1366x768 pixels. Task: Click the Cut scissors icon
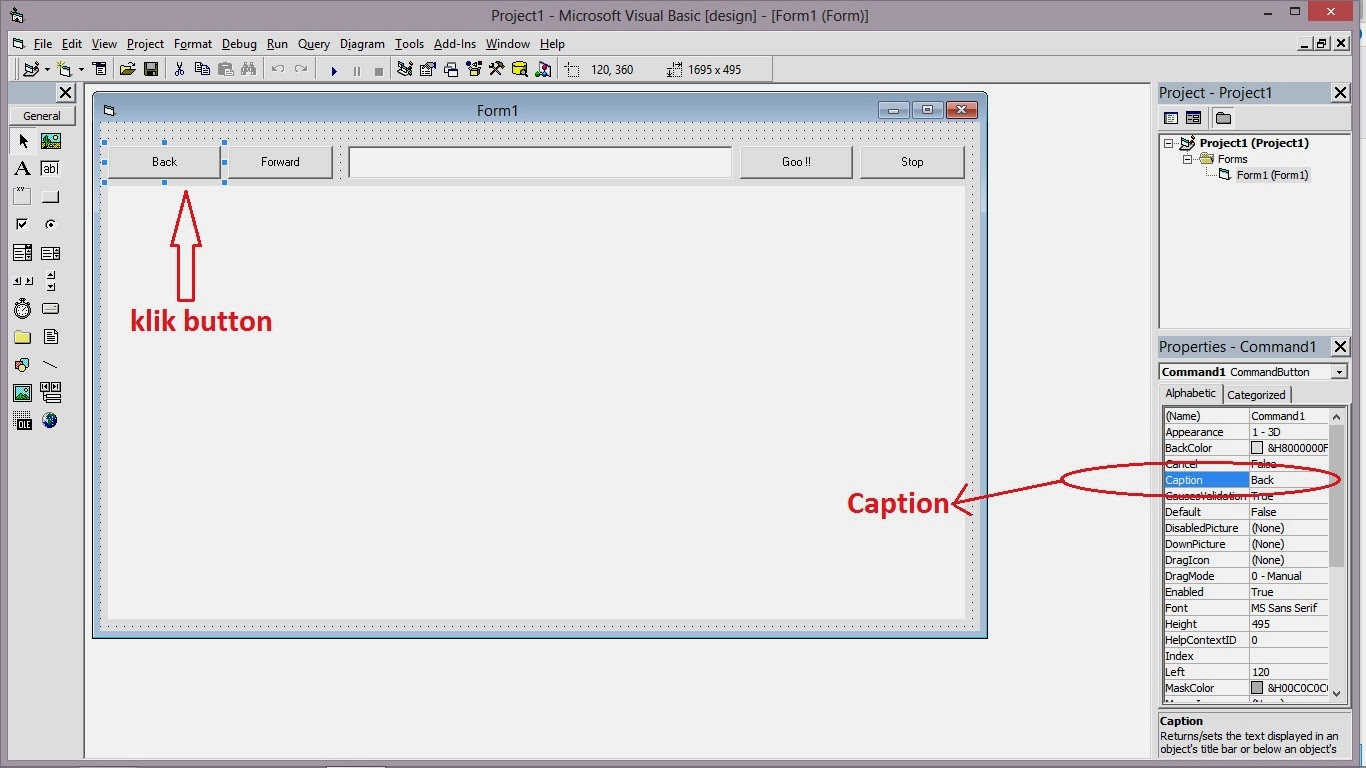tap(179, 69)
